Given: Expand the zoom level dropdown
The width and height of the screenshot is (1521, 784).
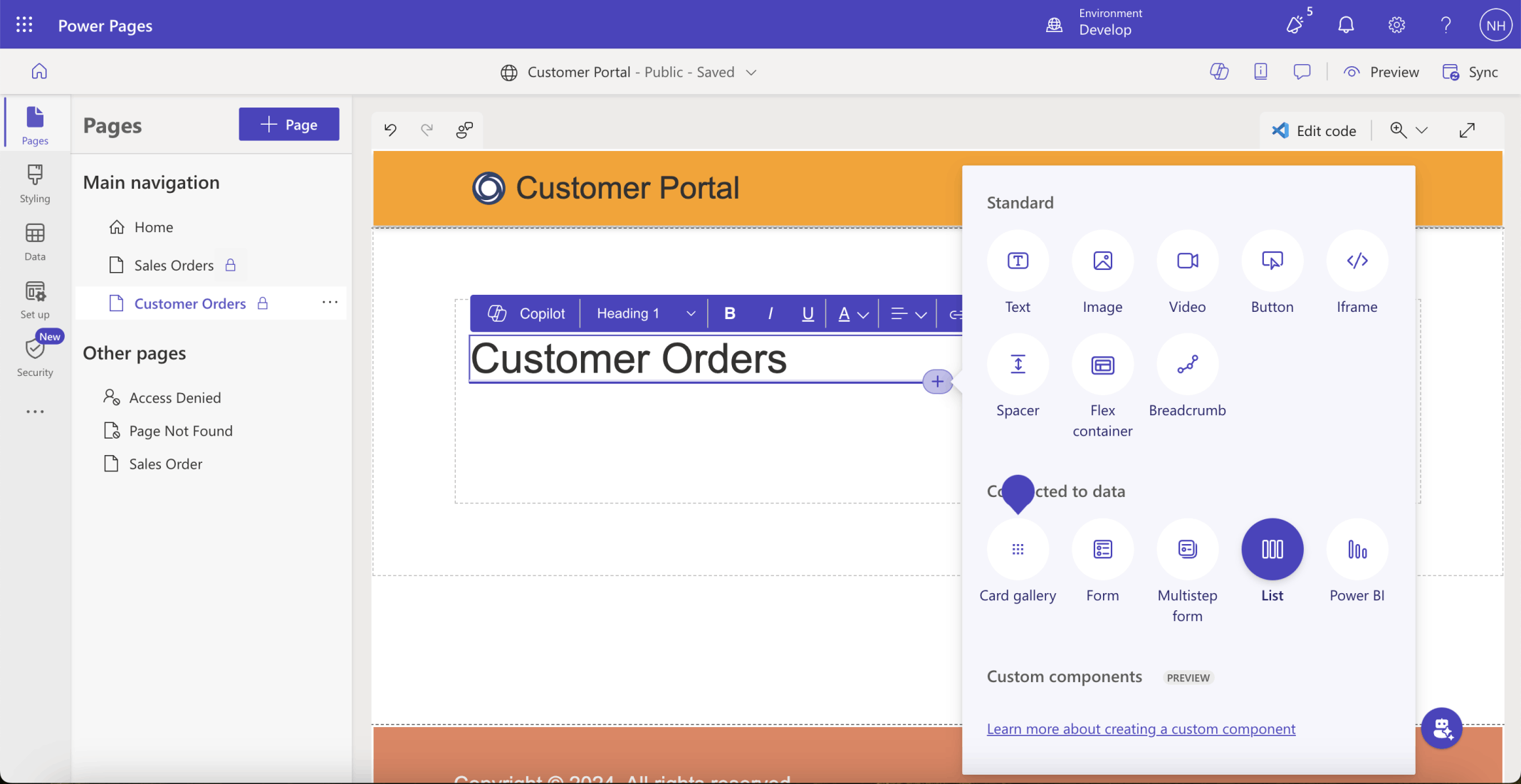Looking at the screenshot, I should coord(1421,130).
